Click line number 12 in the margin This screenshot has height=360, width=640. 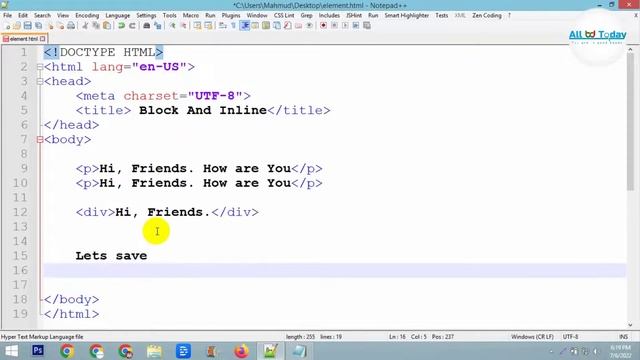20,212
